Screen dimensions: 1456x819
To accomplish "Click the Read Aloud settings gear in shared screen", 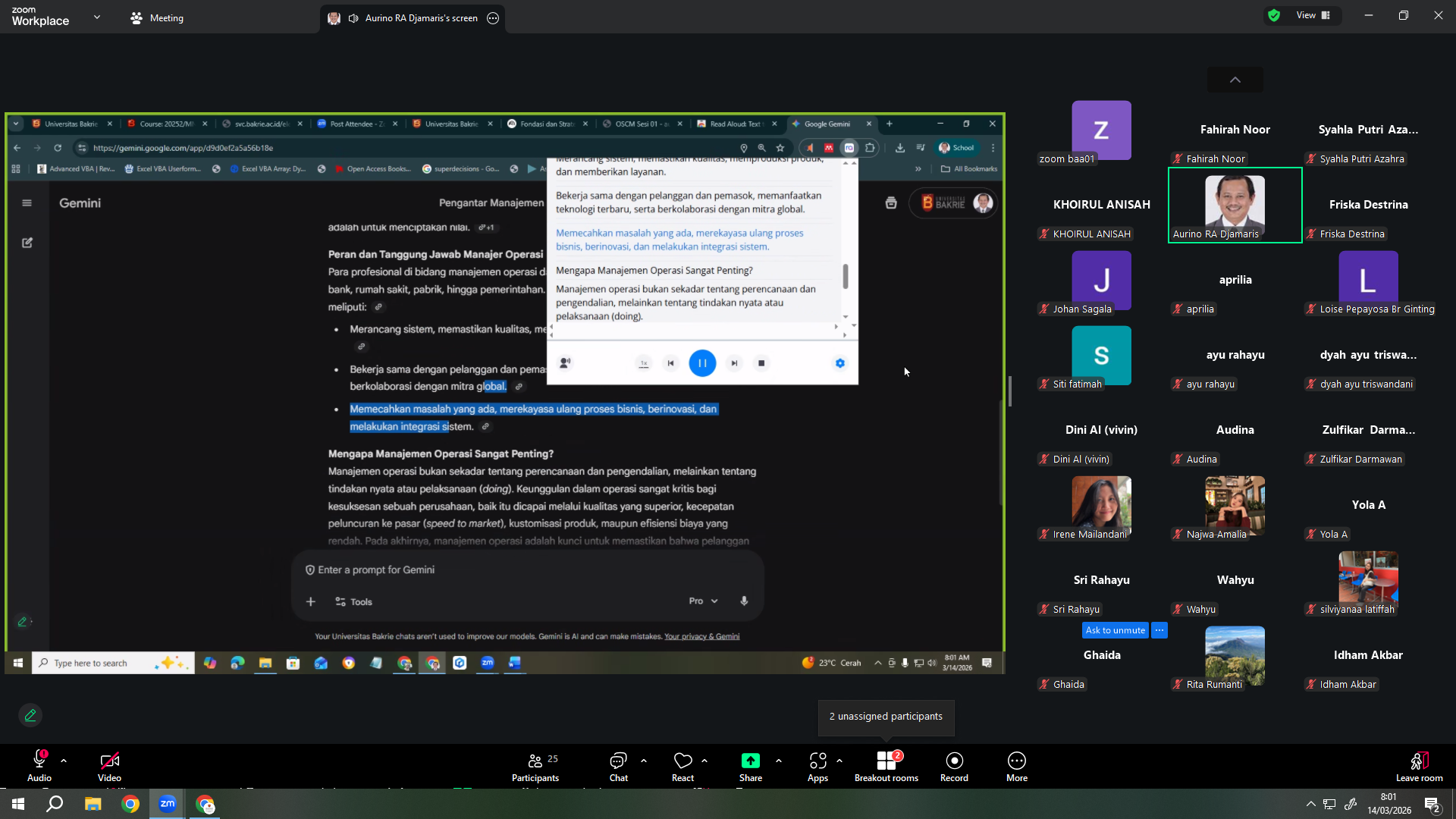I will [x=840, y=363].
